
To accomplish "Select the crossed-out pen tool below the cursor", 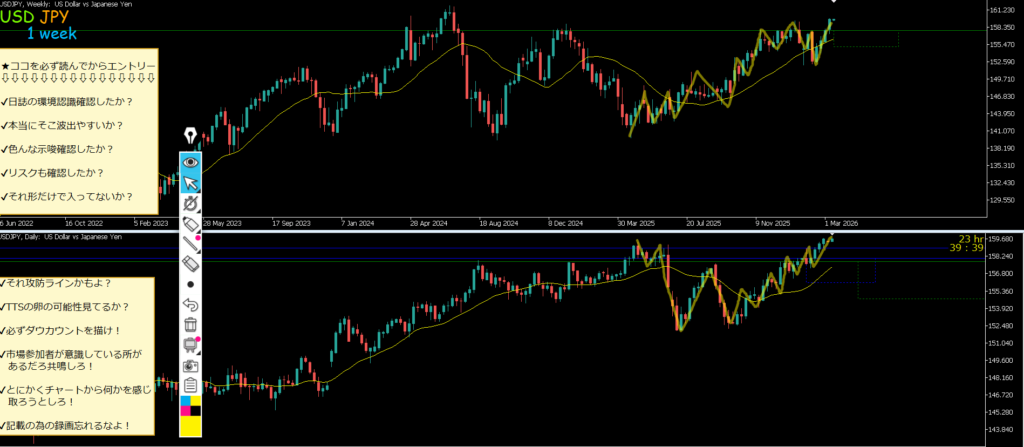I will point(191,205).
